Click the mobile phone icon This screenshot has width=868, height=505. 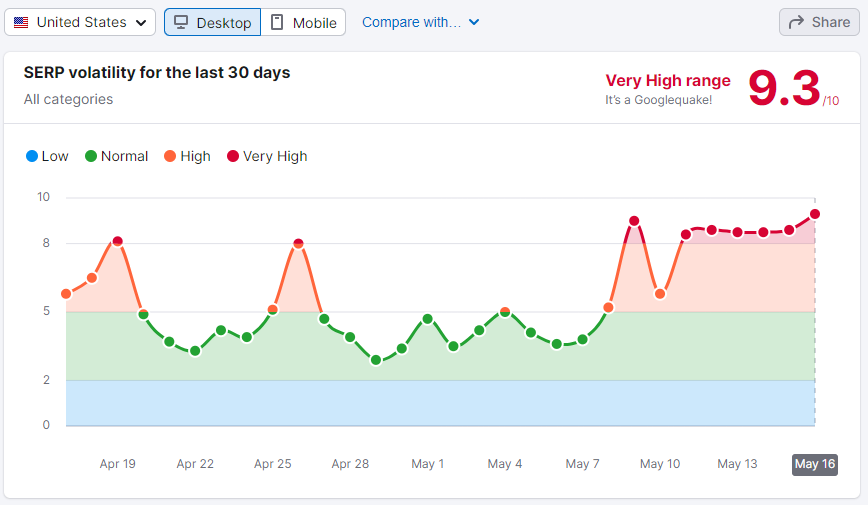point(277,22)
